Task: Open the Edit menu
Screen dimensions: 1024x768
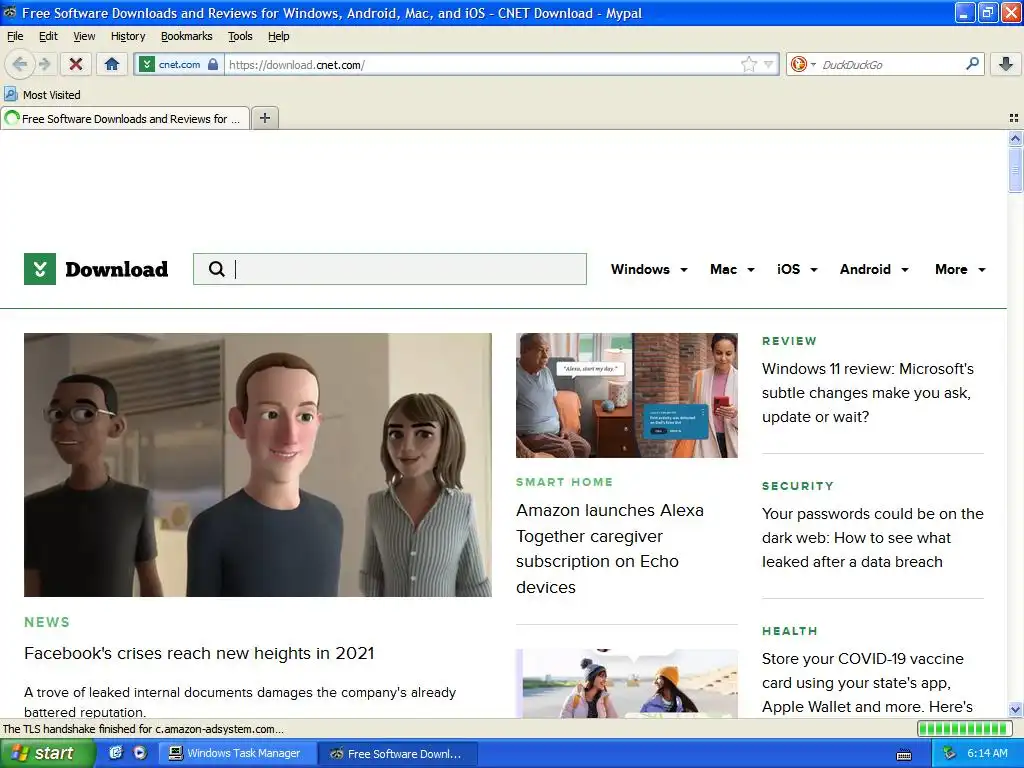Action: pos(48,37)
